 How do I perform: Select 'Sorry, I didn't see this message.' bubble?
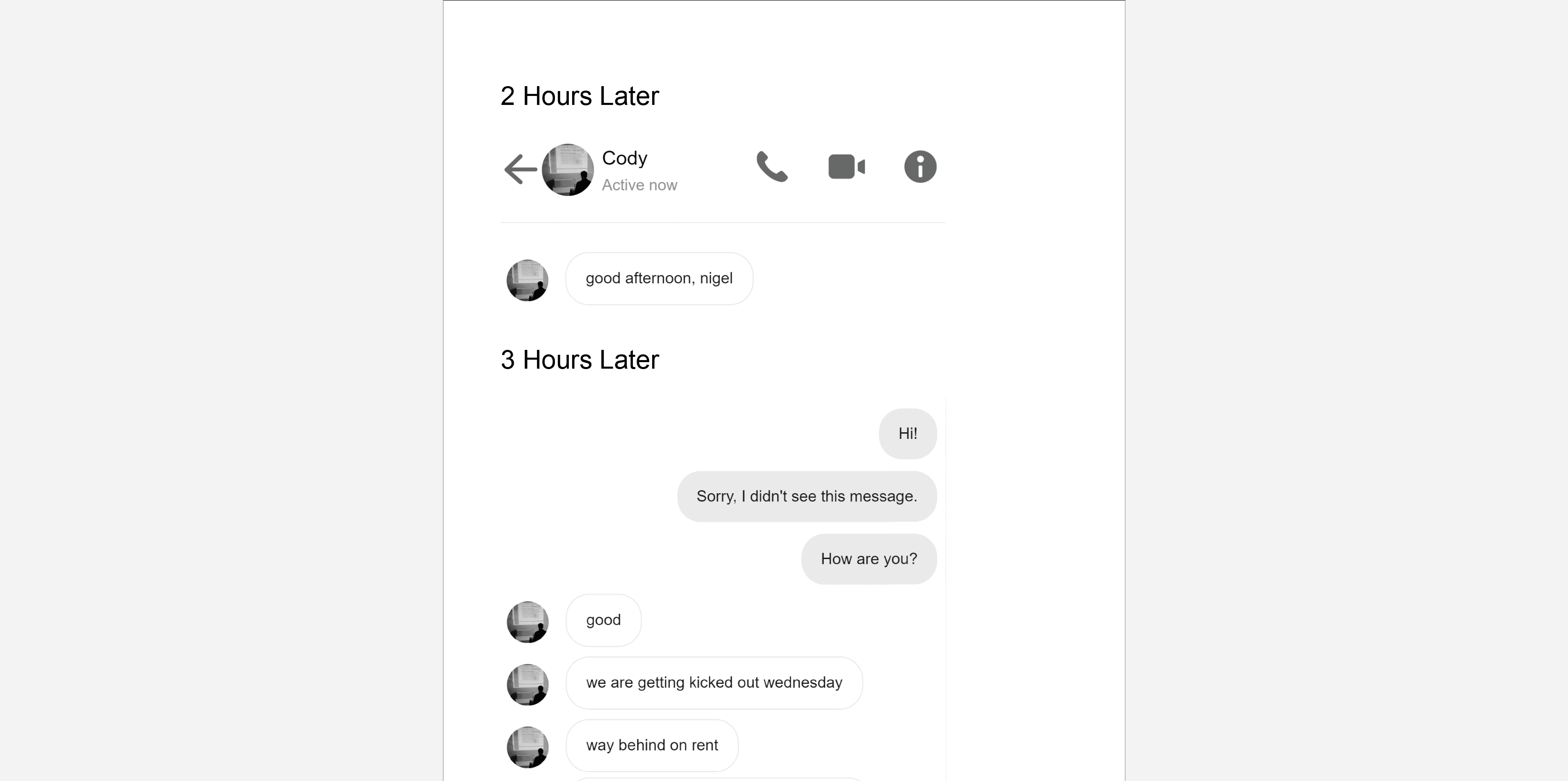tap(807, 496)
